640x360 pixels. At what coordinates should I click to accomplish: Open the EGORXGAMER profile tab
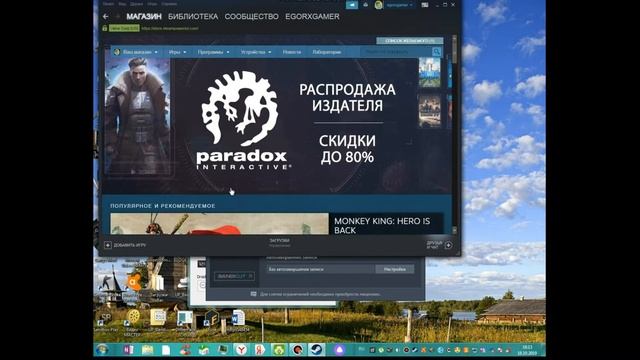(312, 17)
